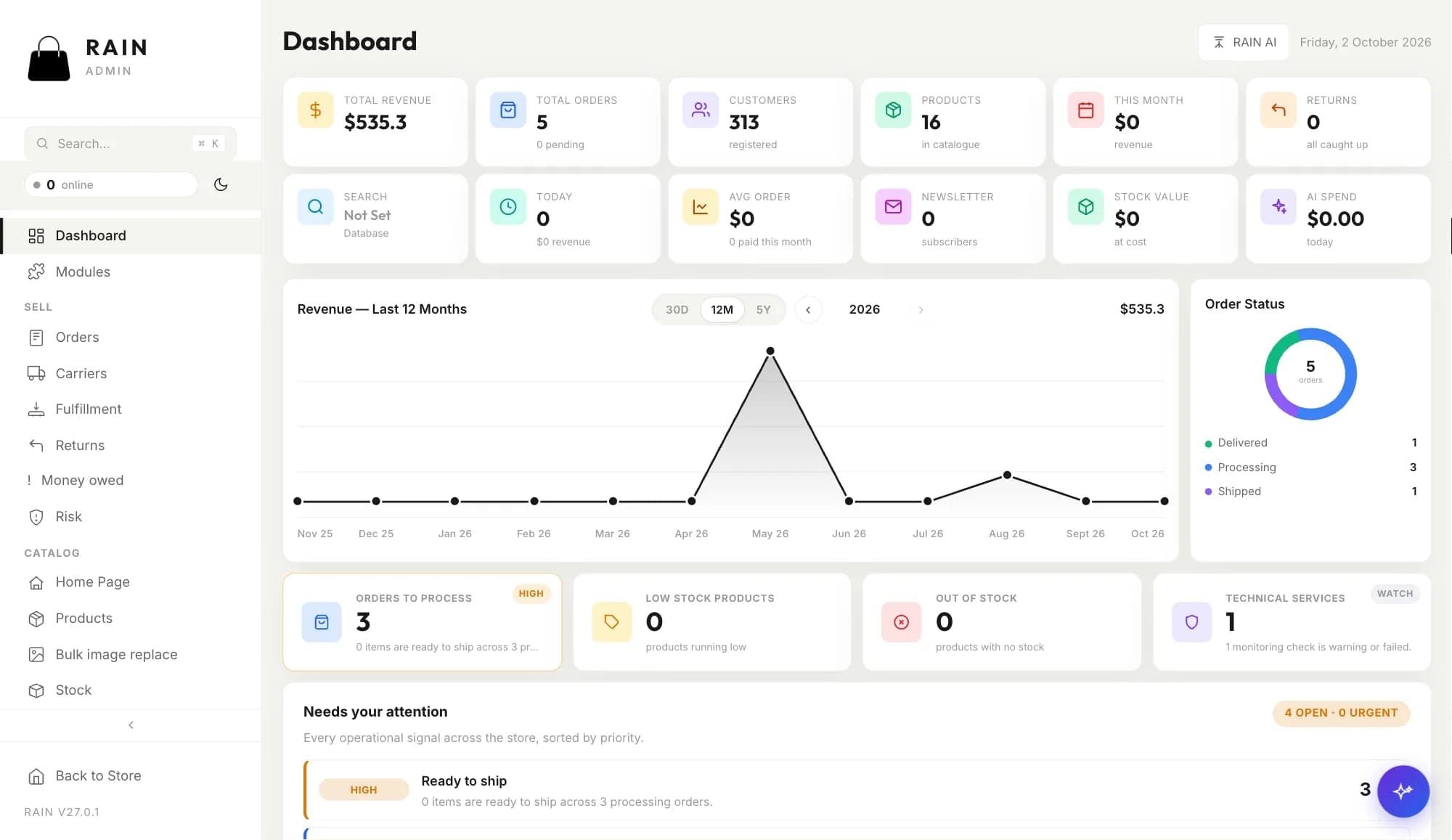Click the shopping bag icon on Total Orders card
Screen dimensions: 1452x840
[508, 110]
